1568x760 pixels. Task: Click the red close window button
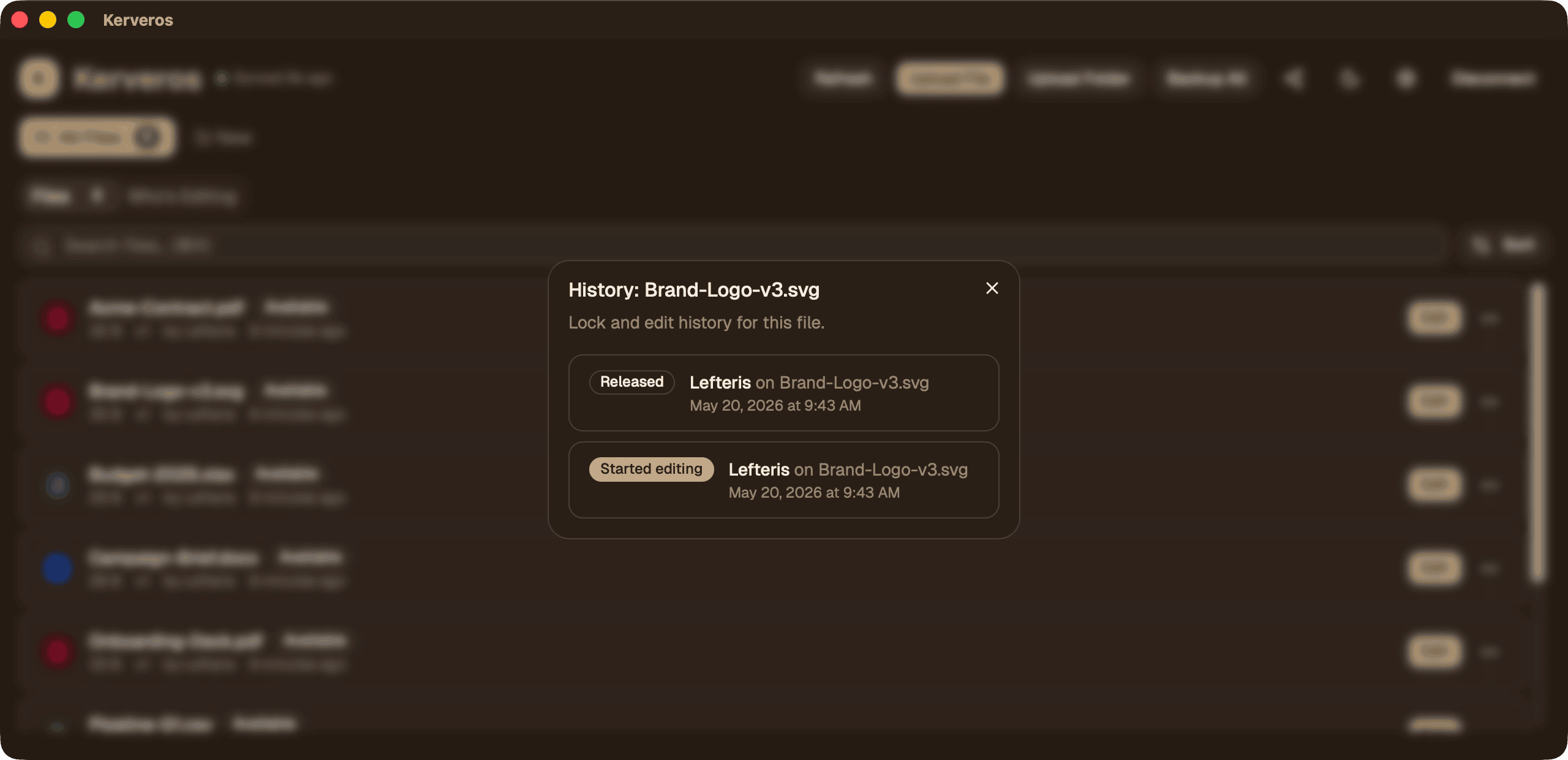pyautogui.click(x=20, y=20)
